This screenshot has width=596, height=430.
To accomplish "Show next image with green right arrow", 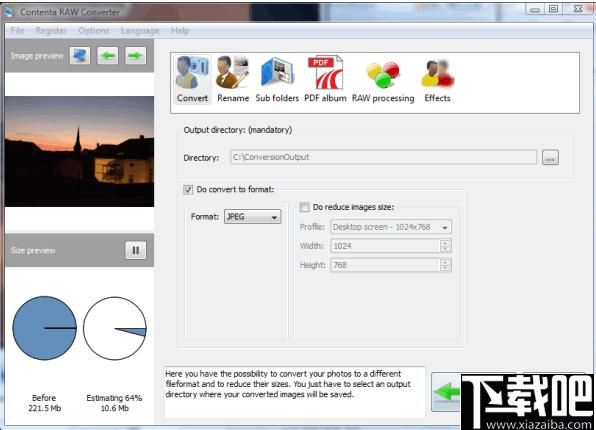I will coord(136,56).
